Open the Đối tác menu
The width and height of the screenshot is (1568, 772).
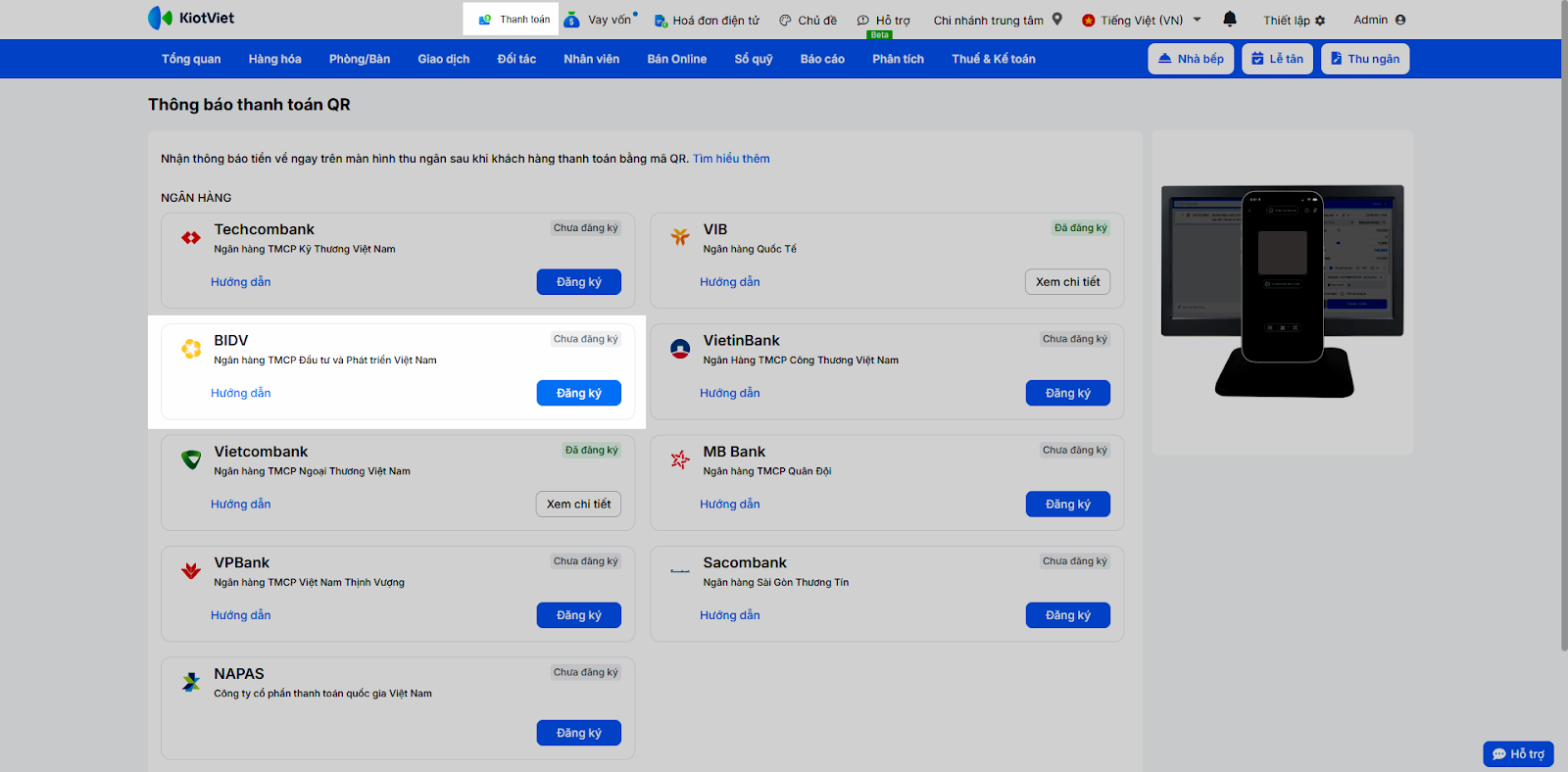click(516, 59)
